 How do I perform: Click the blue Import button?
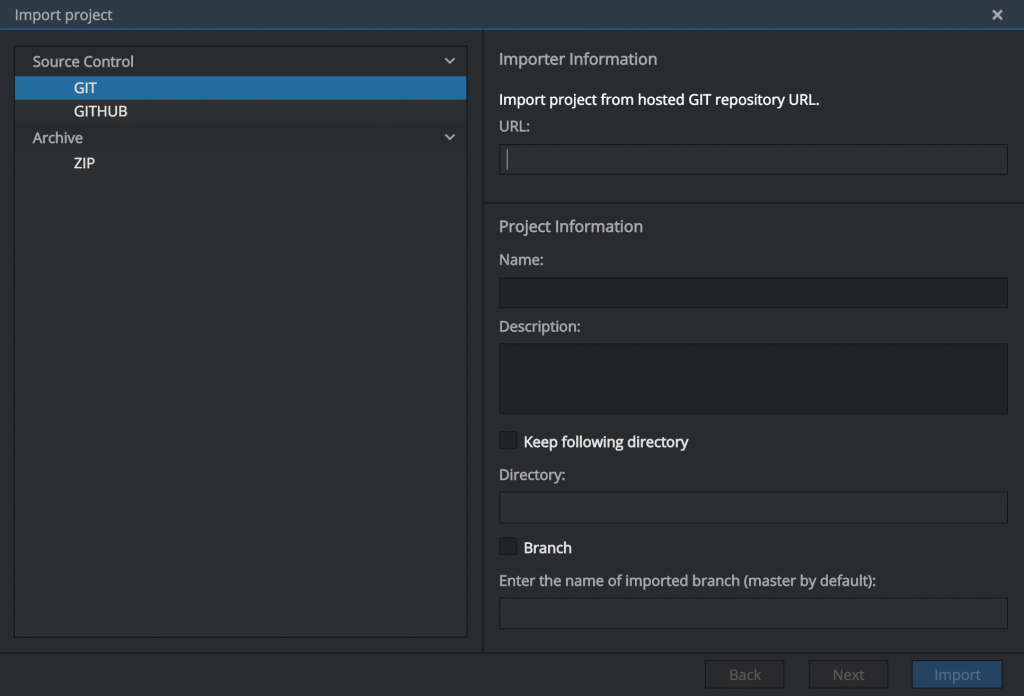click(956, 675)
